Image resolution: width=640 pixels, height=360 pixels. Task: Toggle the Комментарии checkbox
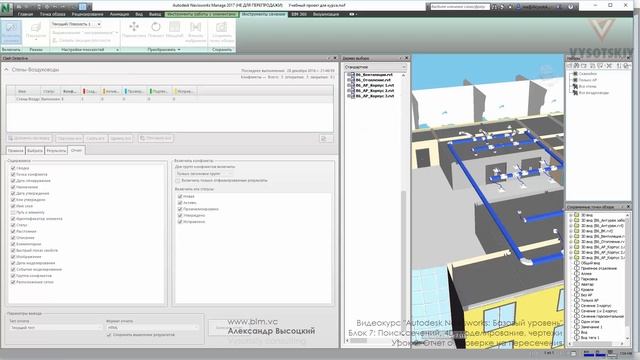(13, 244)
